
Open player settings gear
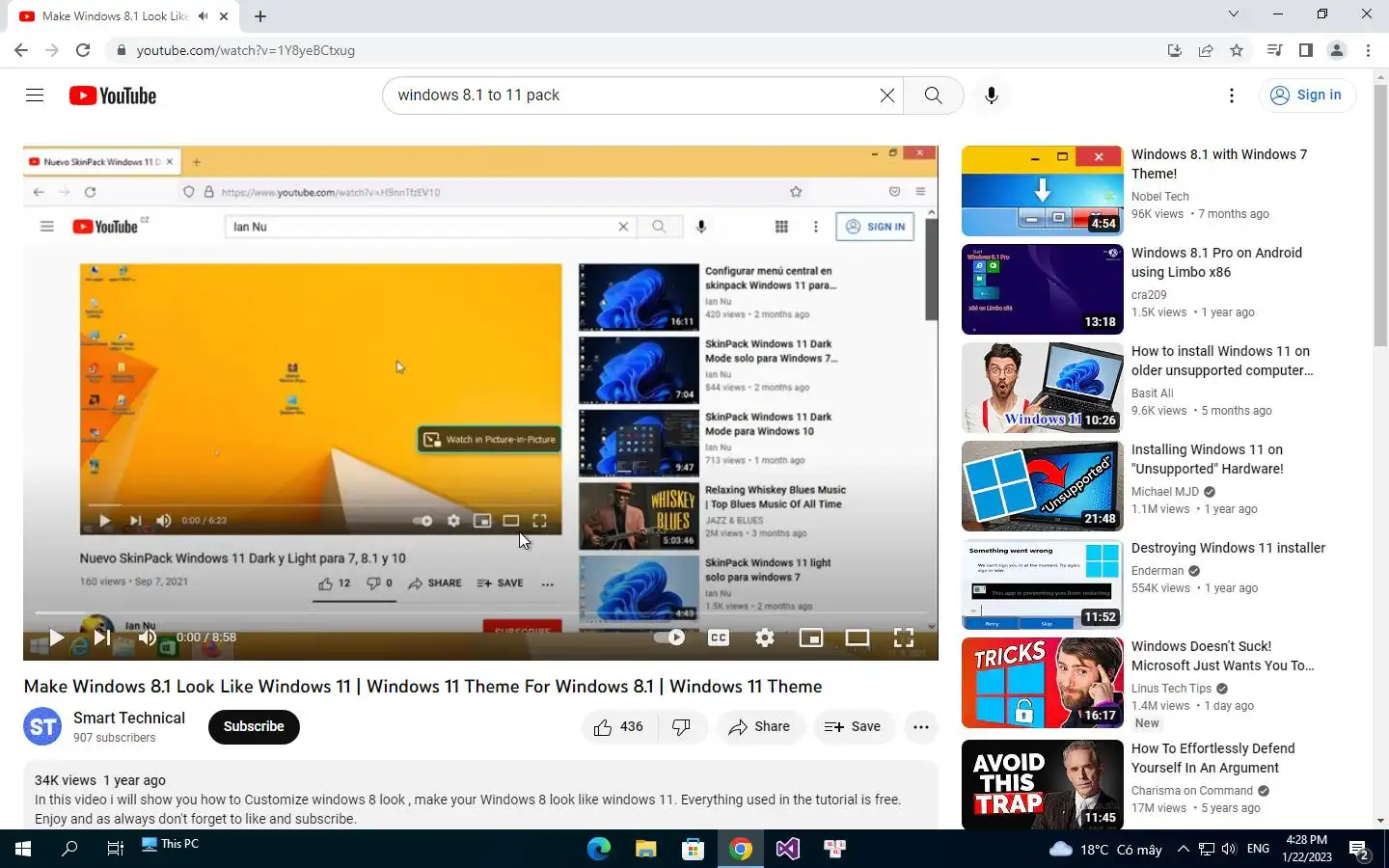(765, 637)
